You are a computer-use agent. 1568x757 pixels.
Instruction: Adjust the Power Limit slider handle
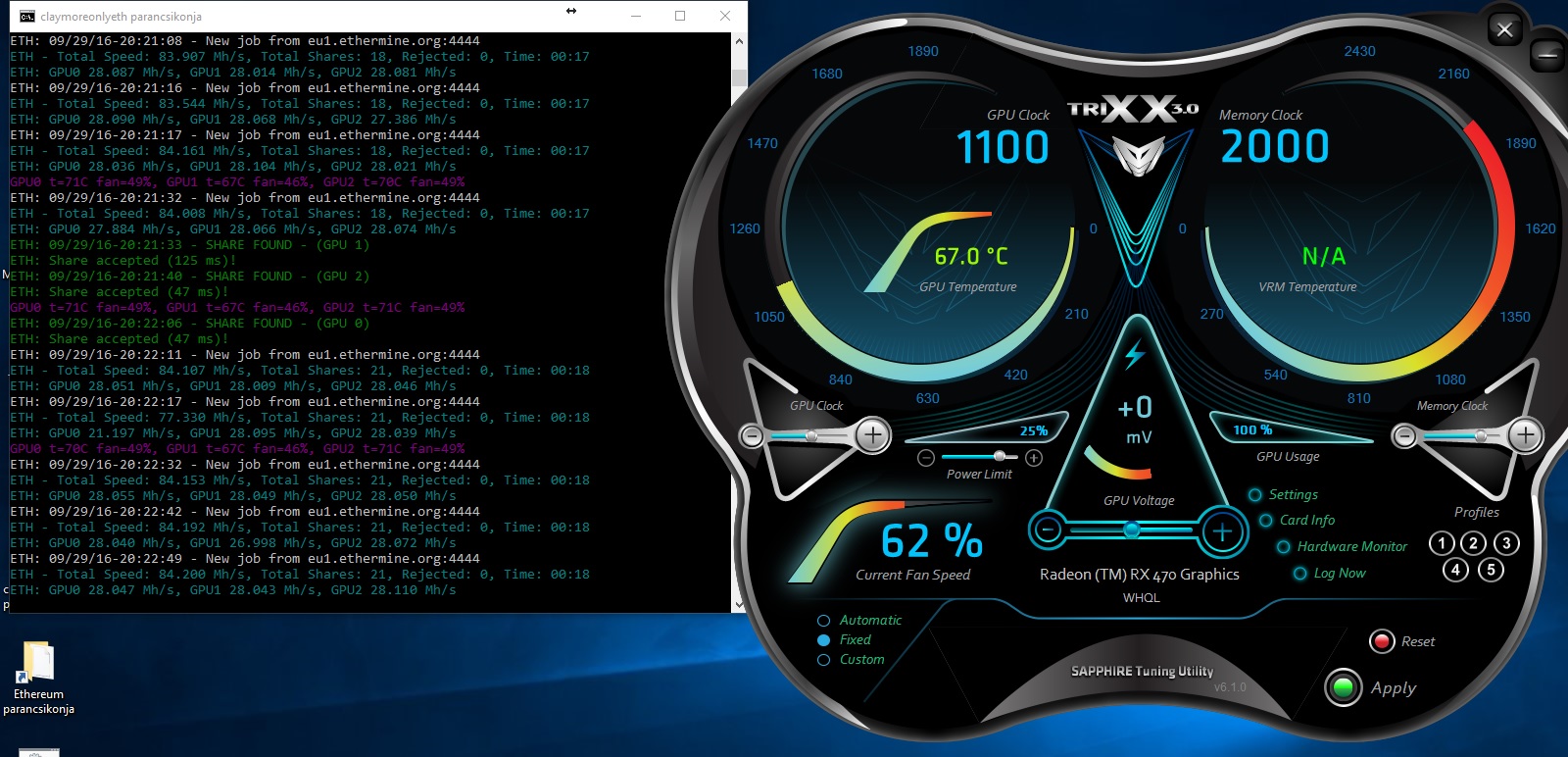[999, 457]
